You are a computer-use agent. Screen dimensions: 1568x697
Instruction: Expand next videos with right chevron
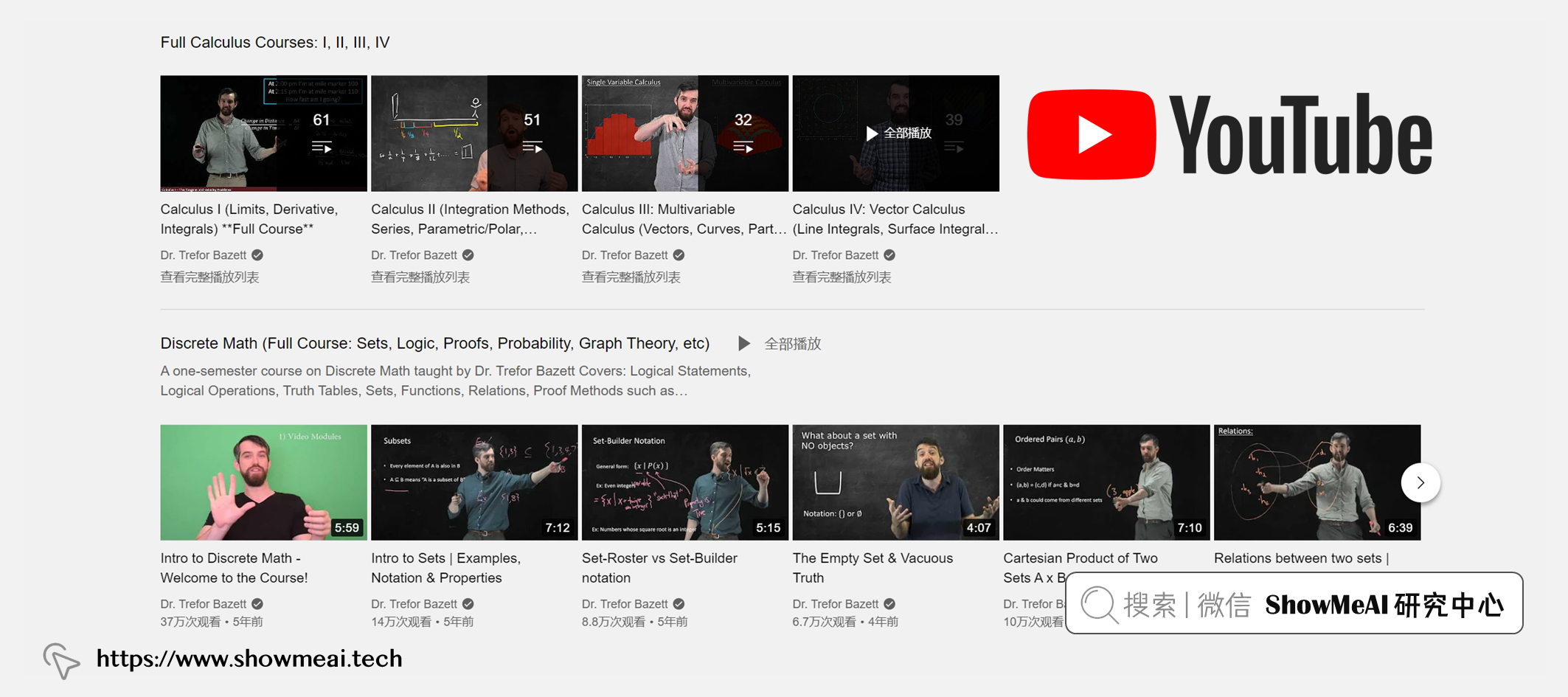point(1420,483)
